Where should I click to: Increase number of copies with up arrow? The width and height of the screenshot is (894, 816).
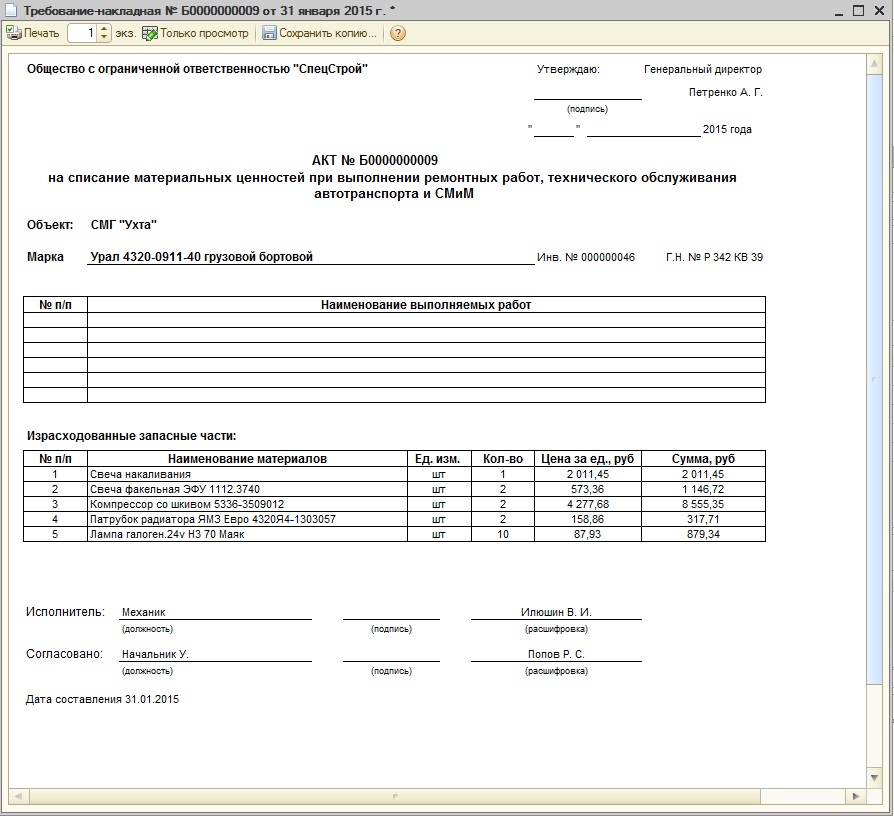pyautogui.click(x=105, y=29)
